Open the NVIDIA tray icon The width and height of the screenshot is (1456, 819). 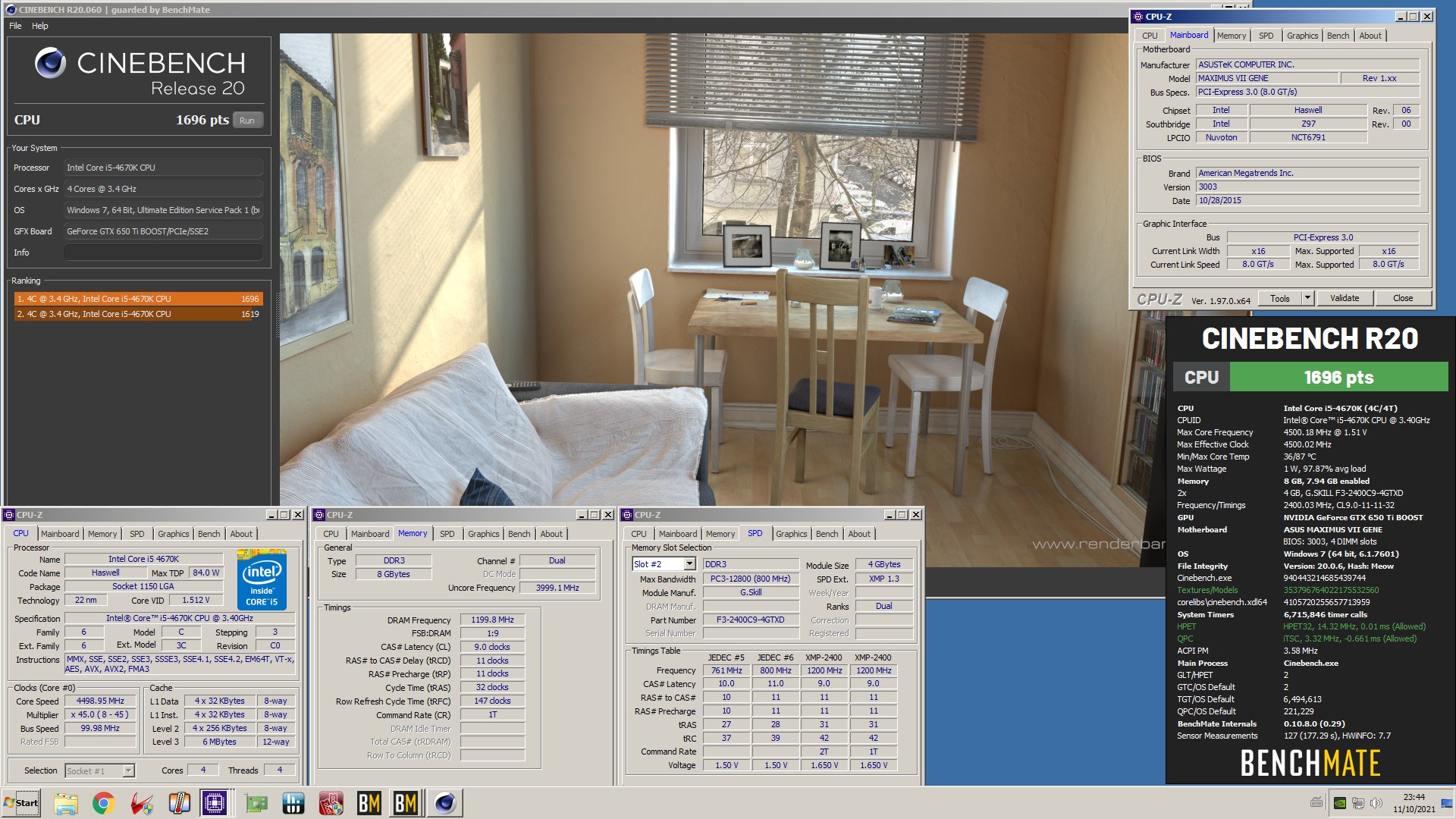point(1340,803)
